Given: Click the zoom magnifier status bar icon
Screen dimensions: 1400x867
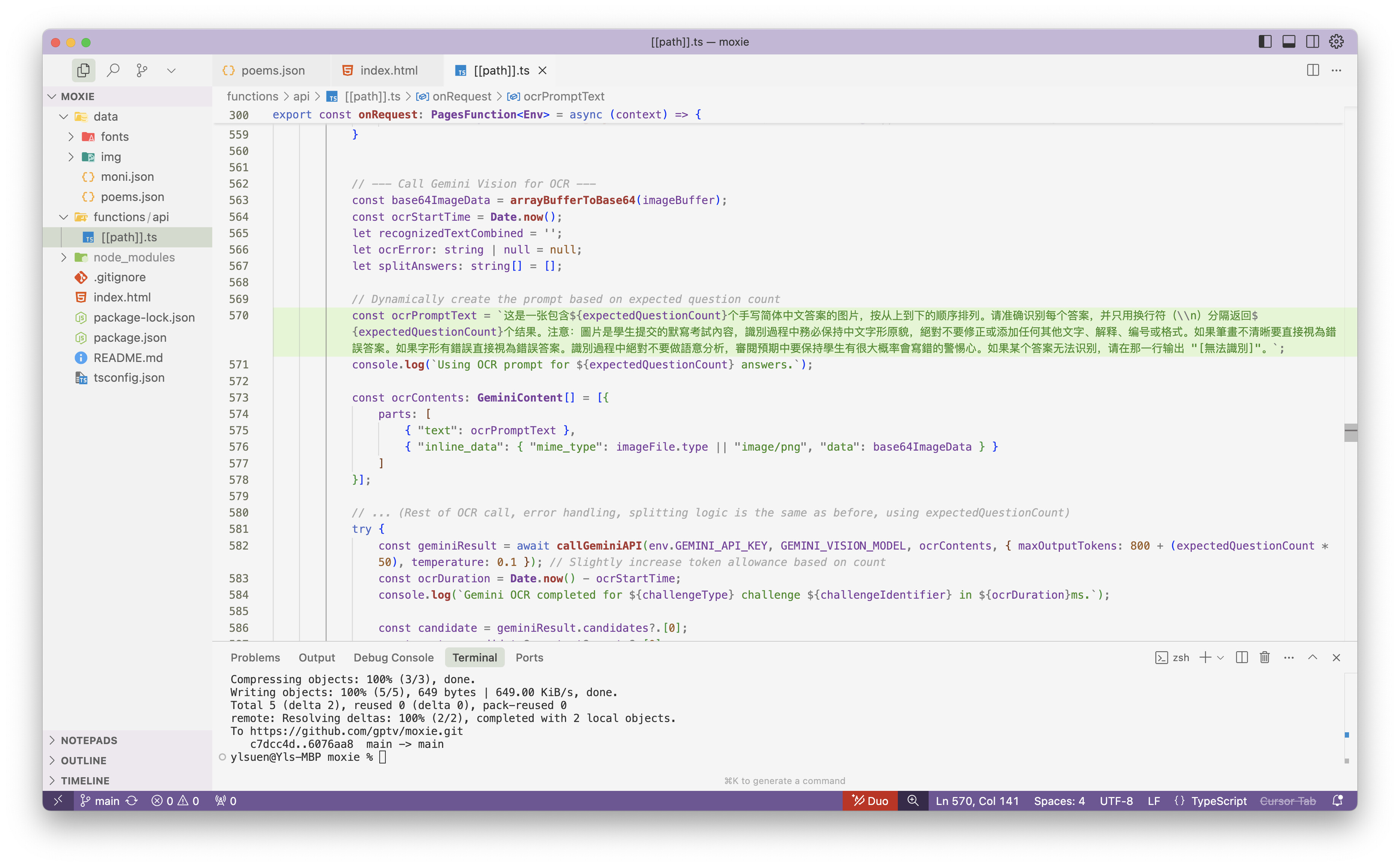Looking at the screenshot, I should pyautogui.click(x=912, y=800).
